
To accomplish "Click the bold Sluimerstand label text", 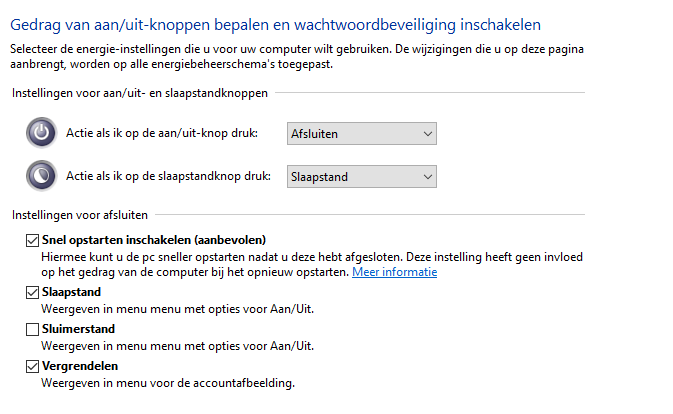I will pos(79,329).
